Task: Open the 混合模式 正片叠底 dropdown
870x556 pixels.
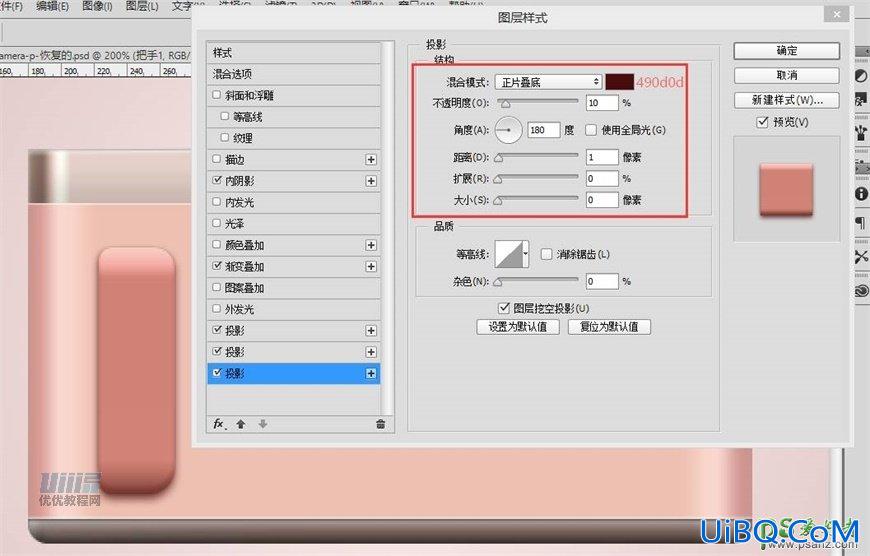Action: pyautogui.click(x=548, y=82)
